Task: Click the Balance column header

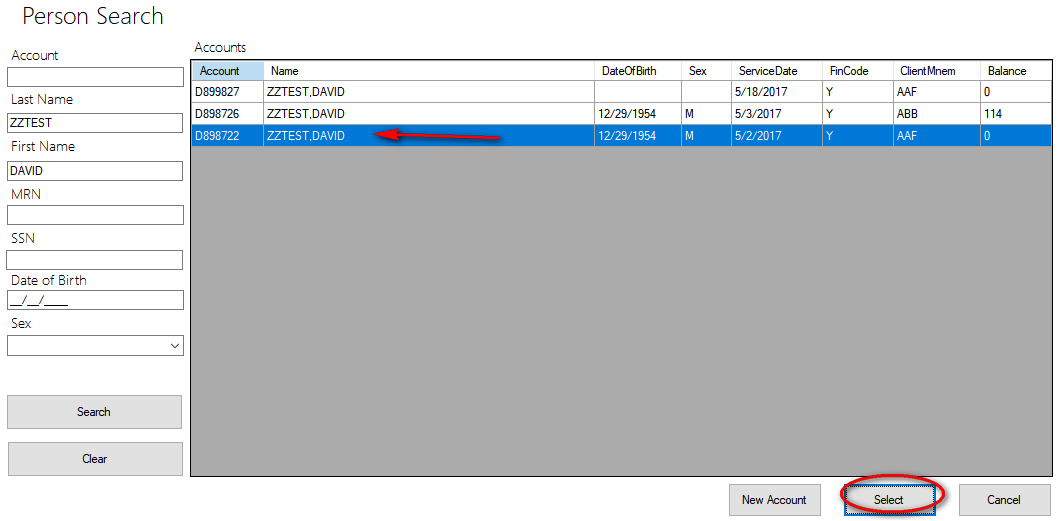Action: click(x=1014, y=71)
